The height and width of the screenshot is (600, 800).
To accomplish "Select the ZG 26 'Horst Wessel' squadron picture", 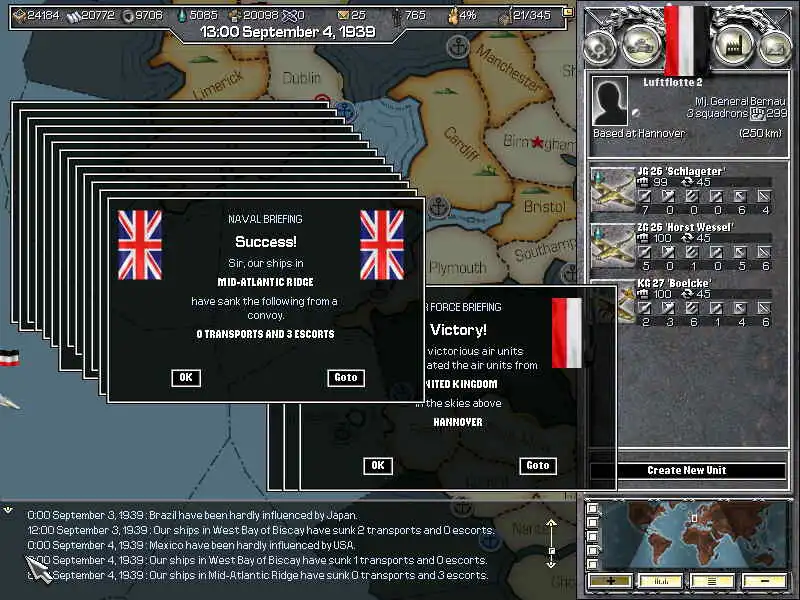I will (612, 246).
